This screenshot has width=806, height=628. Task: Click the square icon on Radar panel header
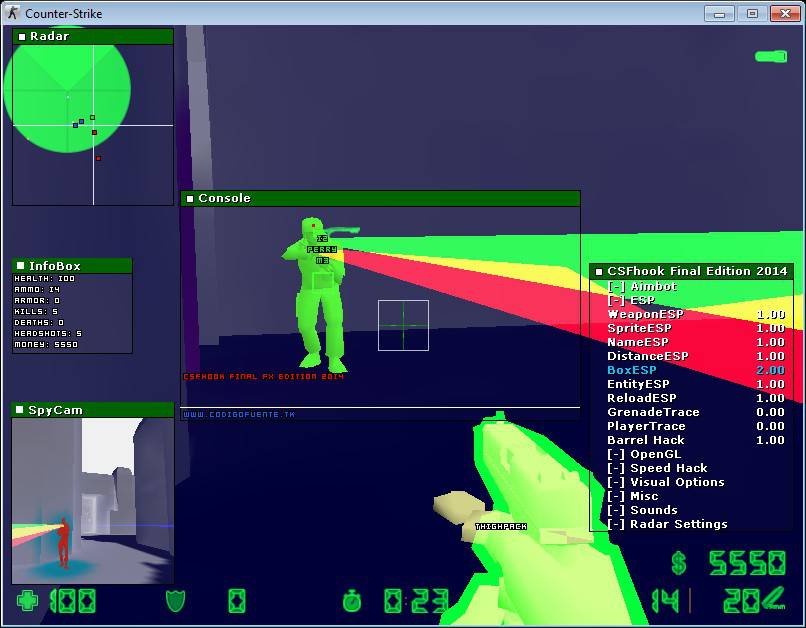22,36
